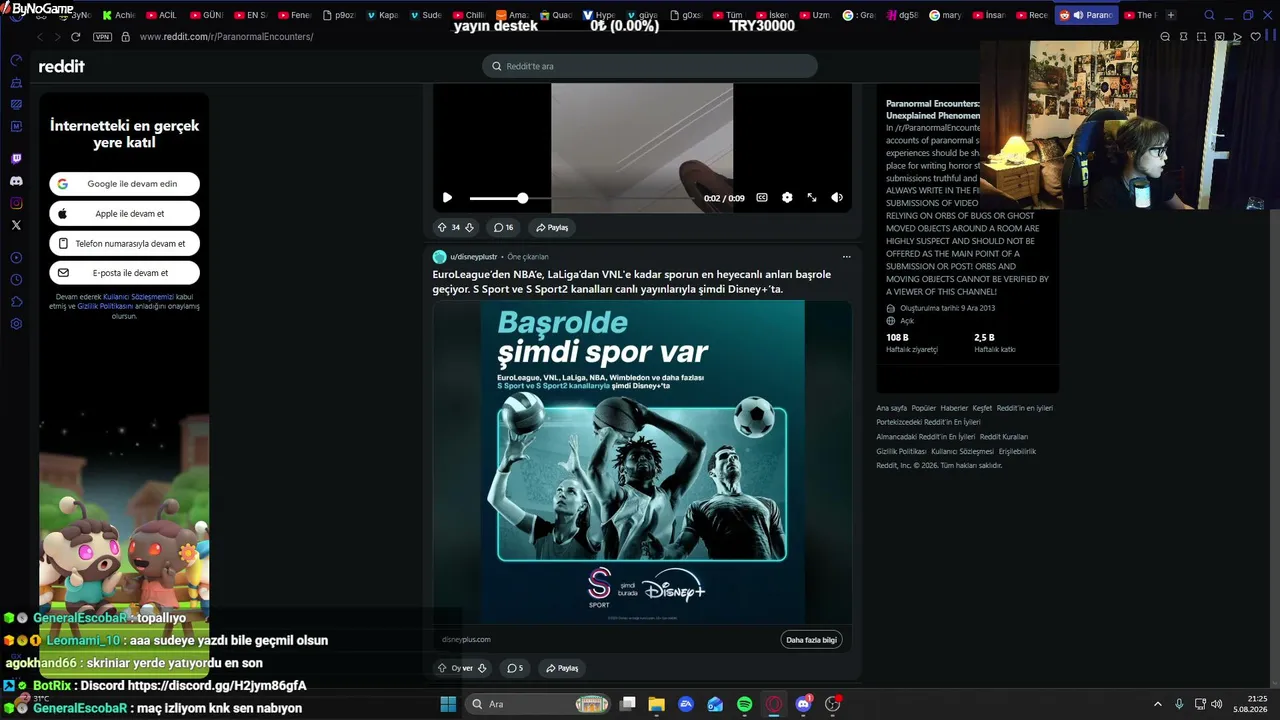
Task: Share the Disney+ promoted post
Action: [x=562, y=668]
